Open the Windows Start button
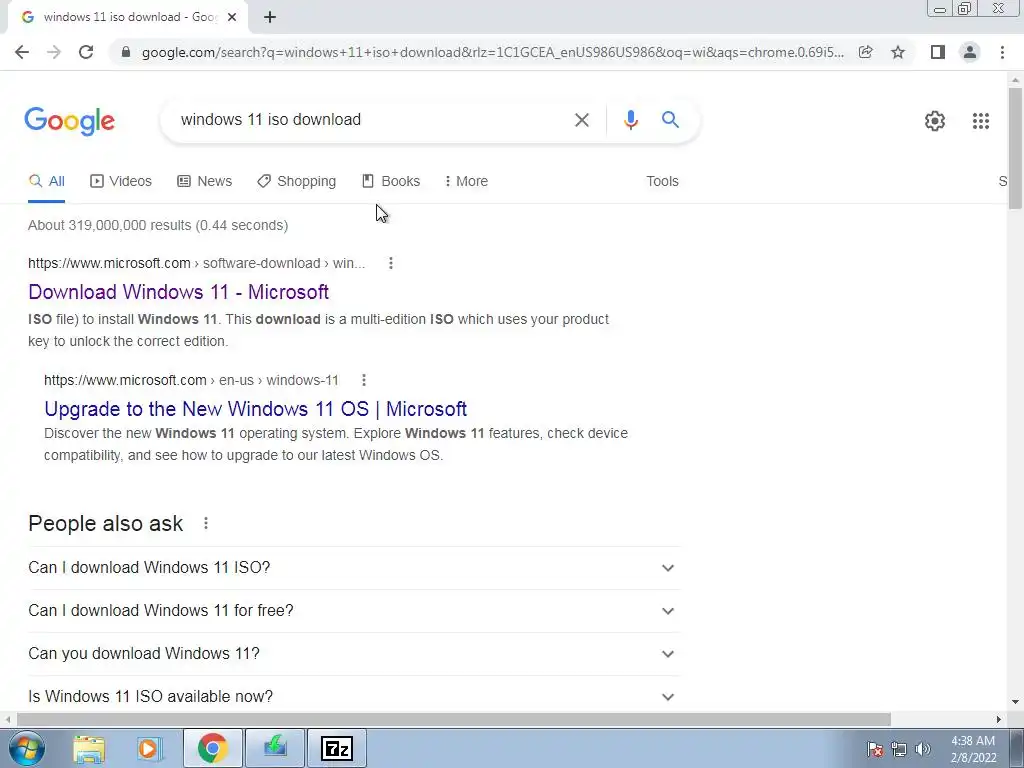 (27, 748)
